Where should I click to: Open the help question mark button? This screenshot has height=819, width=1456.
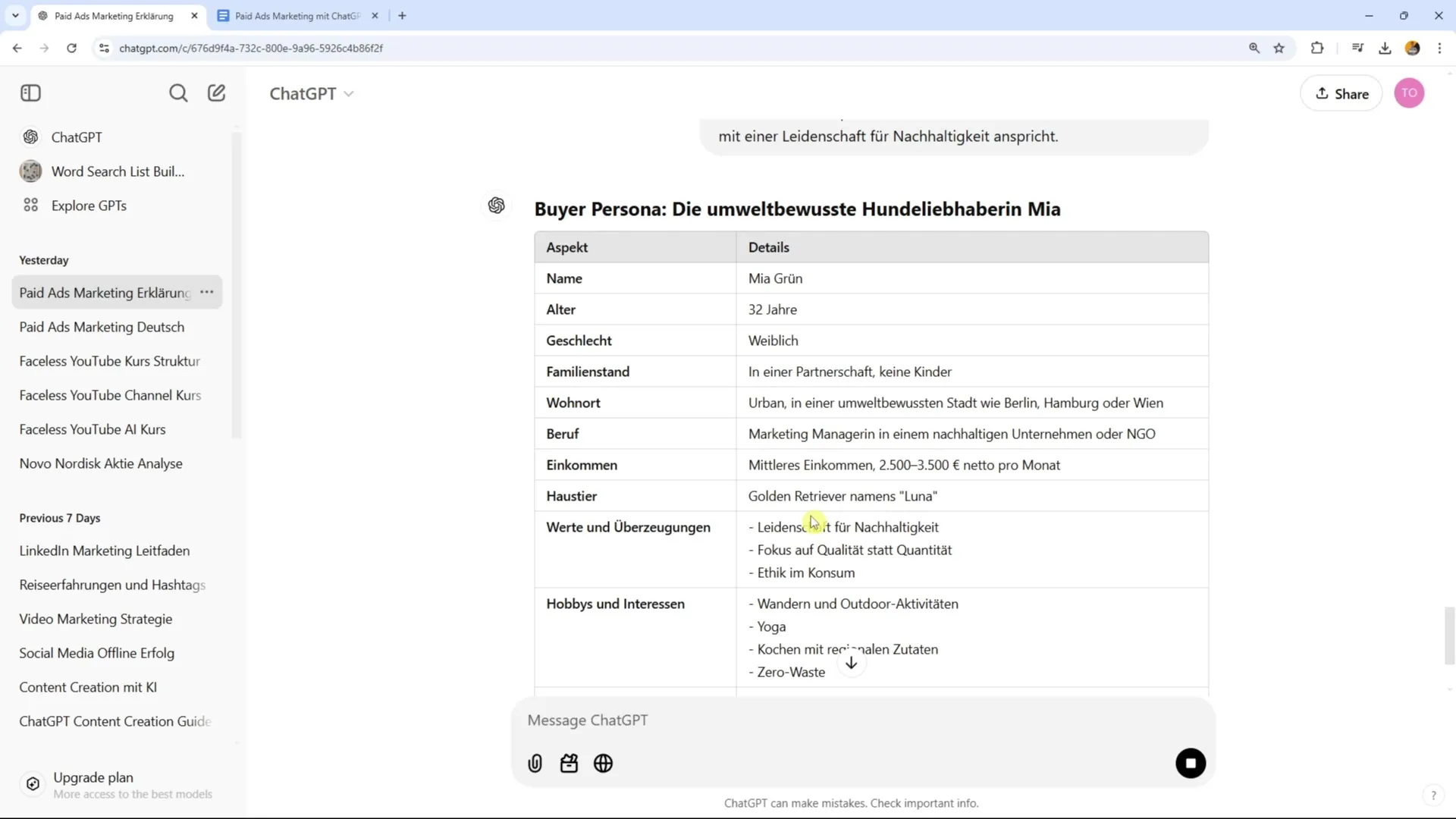tap(1433, 795)
